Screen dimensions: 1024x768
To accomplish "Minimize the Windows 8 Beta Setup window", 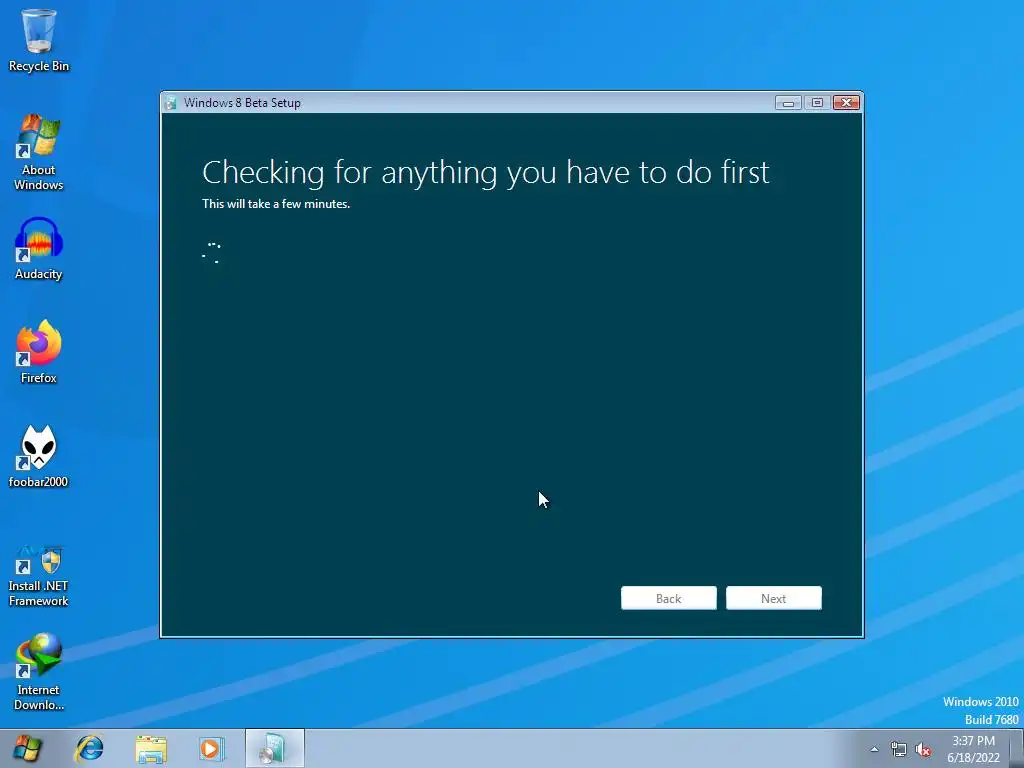I will (788, 103).
